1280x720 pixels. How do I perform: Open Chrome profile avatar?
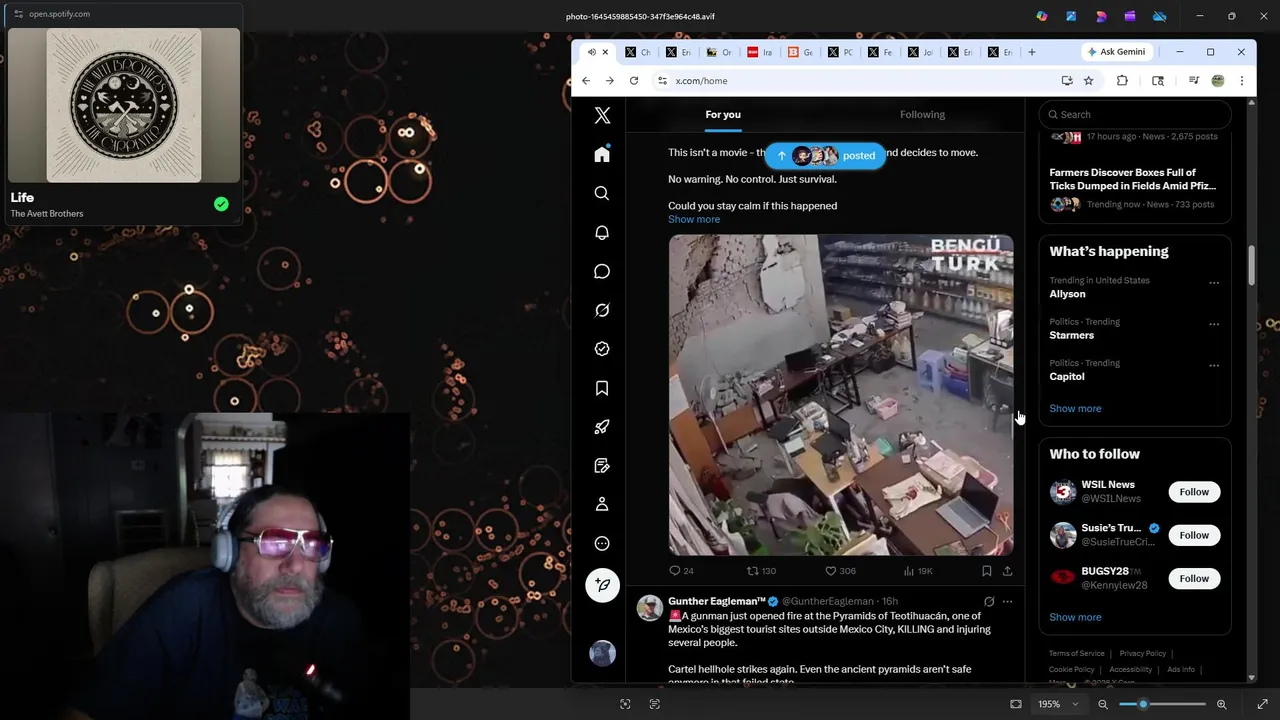(x=1218, y=81)
